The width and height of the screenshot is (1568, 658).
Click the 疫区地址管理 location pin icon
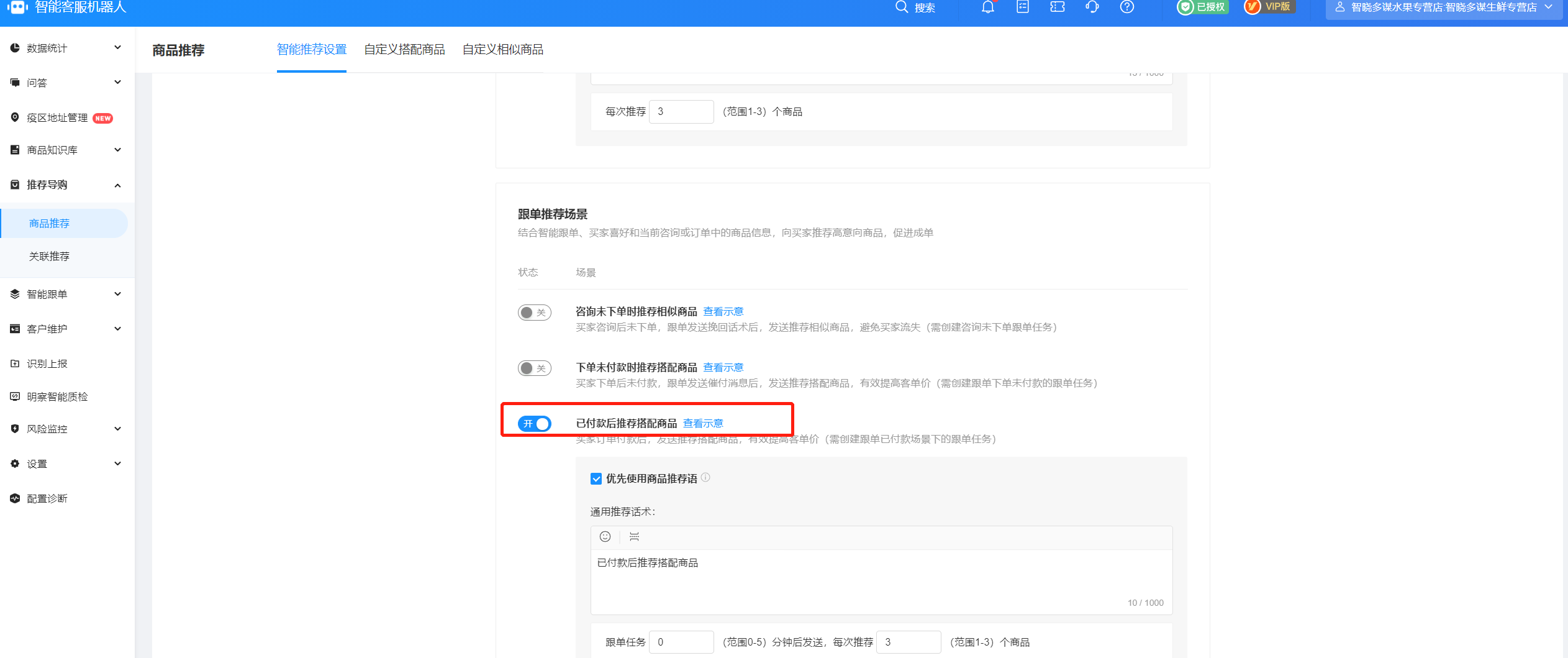point(15,117)
